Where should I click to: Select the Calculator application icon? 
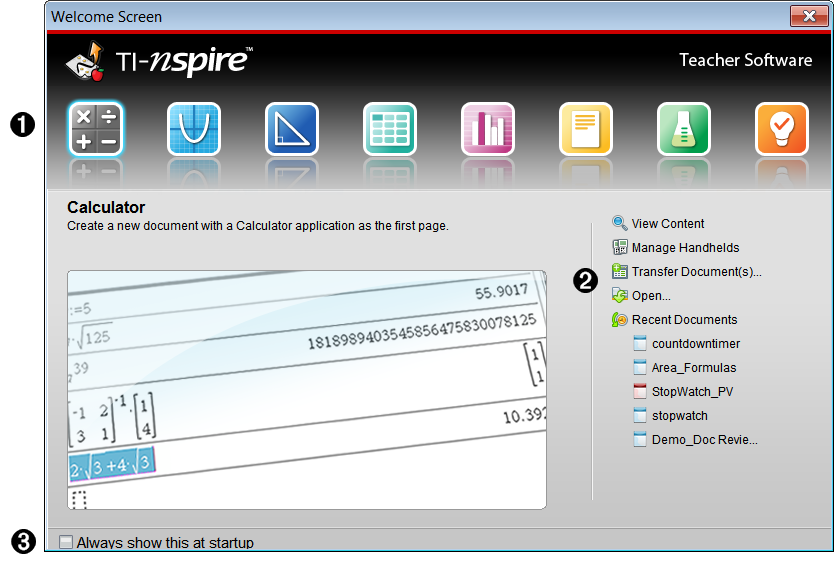click(x=95, y=129)
